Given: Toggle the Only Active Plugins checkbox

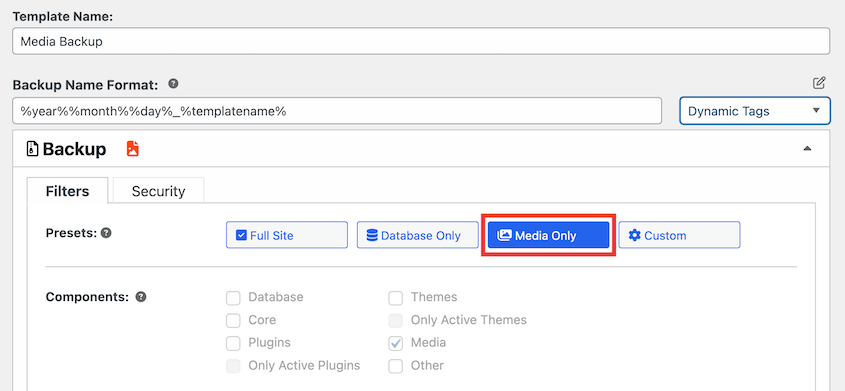Looking at the screenshot, I should coord(233,366).
